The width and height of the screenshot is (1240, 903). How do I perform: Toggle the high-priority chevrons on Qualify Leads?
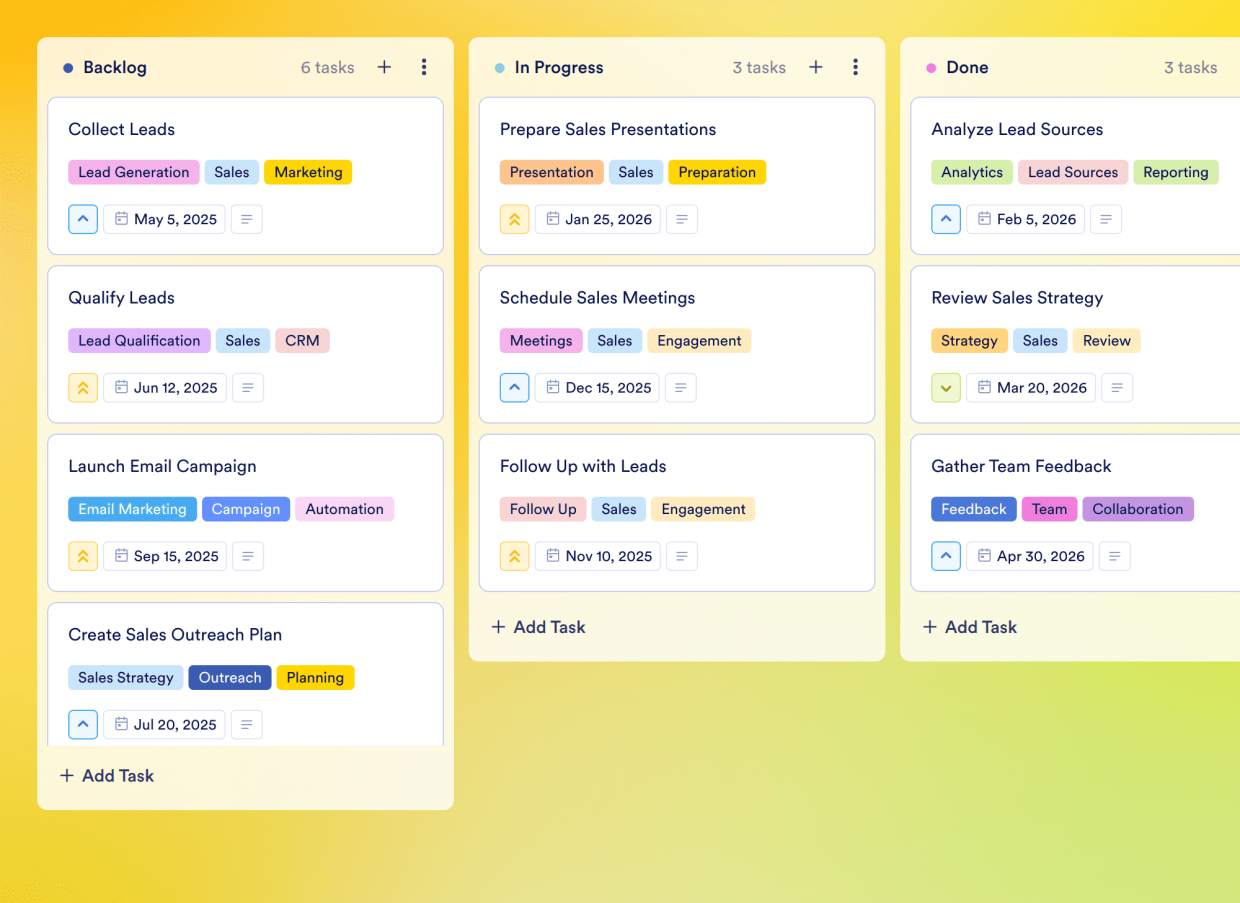83,387
